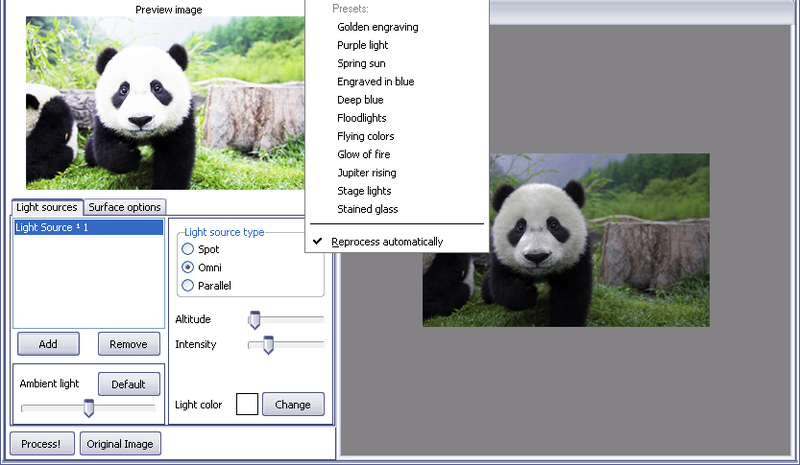The height and width of the screenshot is (465, 800).
Task: Pick the Glow of fire preset
Action: pyautogui.click(x=363, y=154)
